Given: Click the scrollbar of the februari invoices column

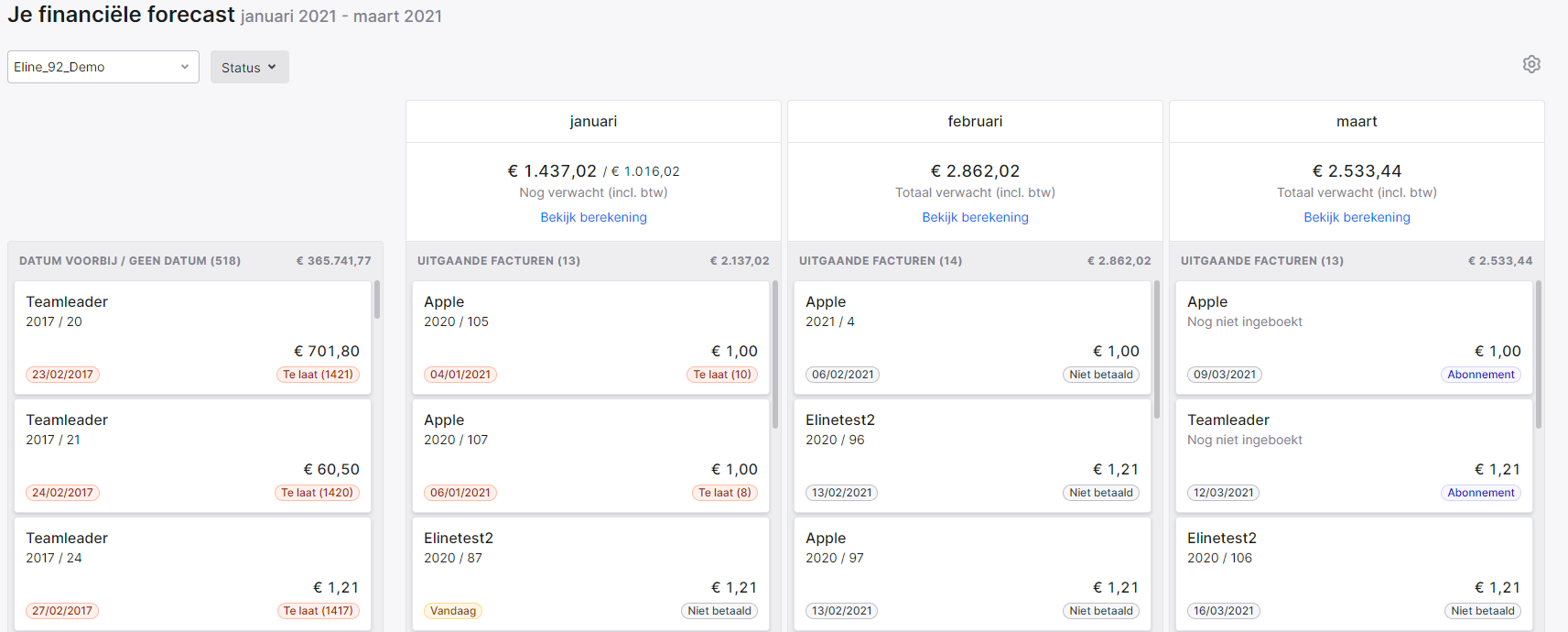Looking at the screenshot, I should 1157,350.
